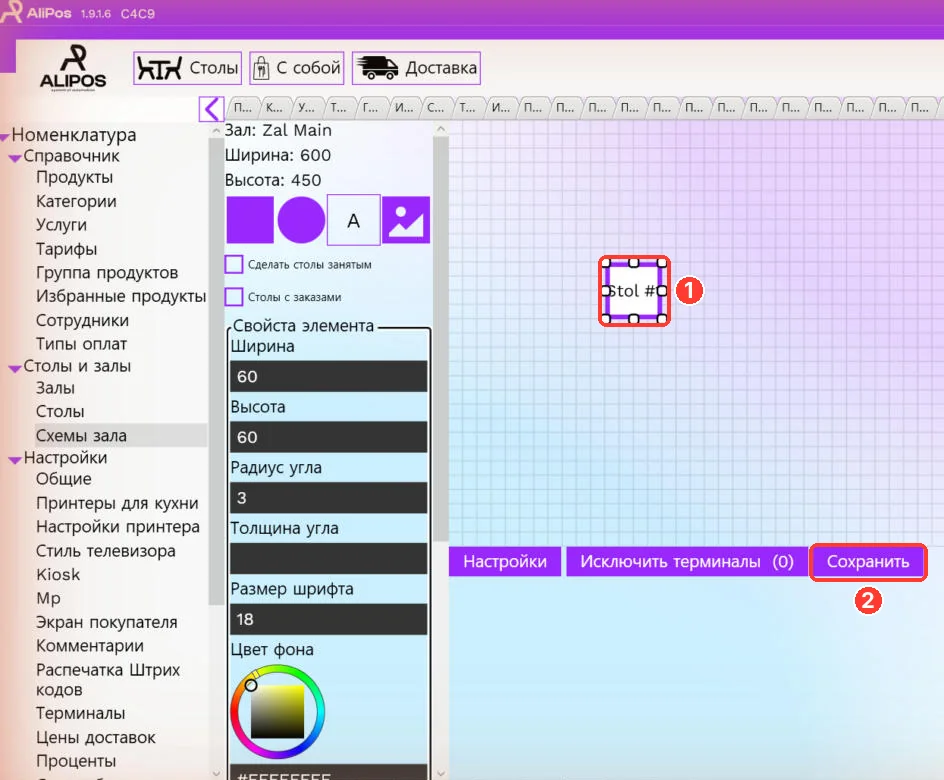Focus the Высота input field in element properties

pyautogui.click(x=329, y=437)
